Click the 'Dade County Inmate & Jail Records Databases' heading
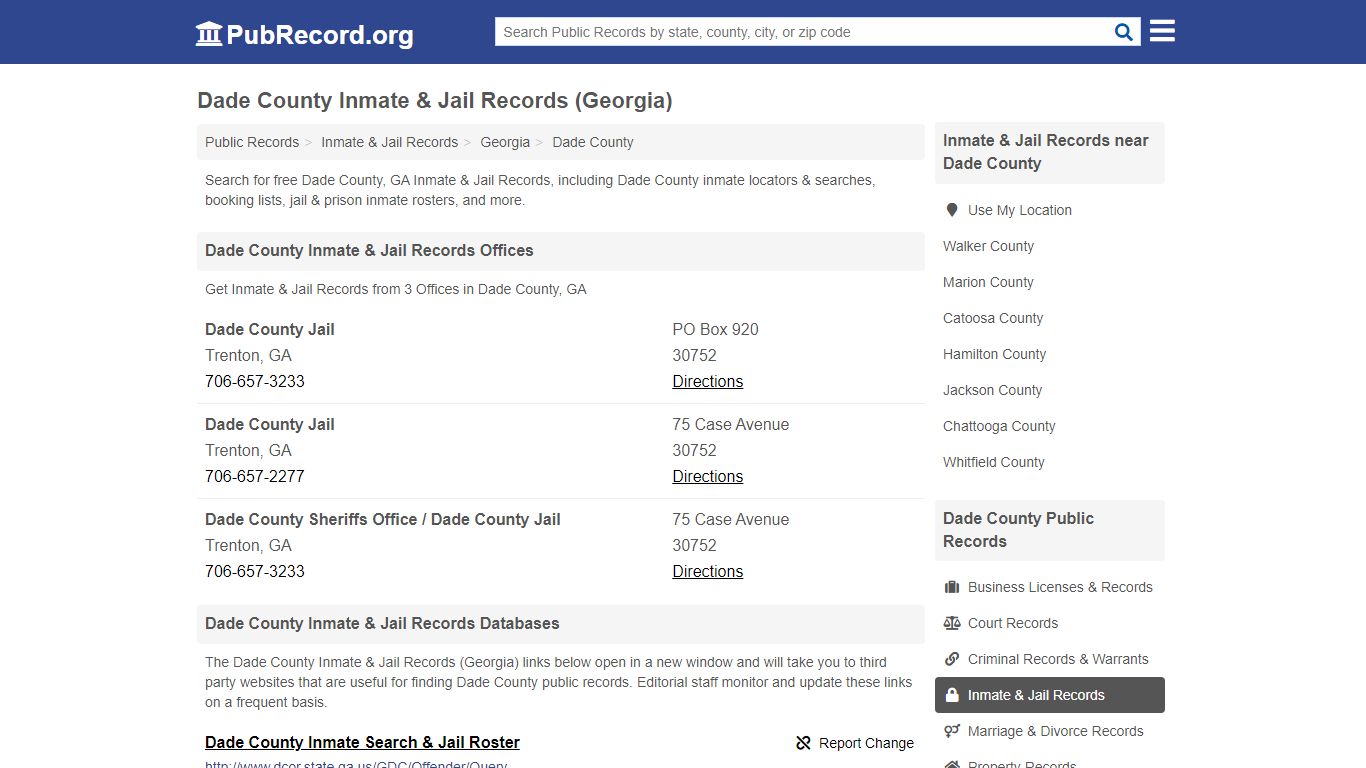Screen dimensions: 1366x768 pos(382,623)
